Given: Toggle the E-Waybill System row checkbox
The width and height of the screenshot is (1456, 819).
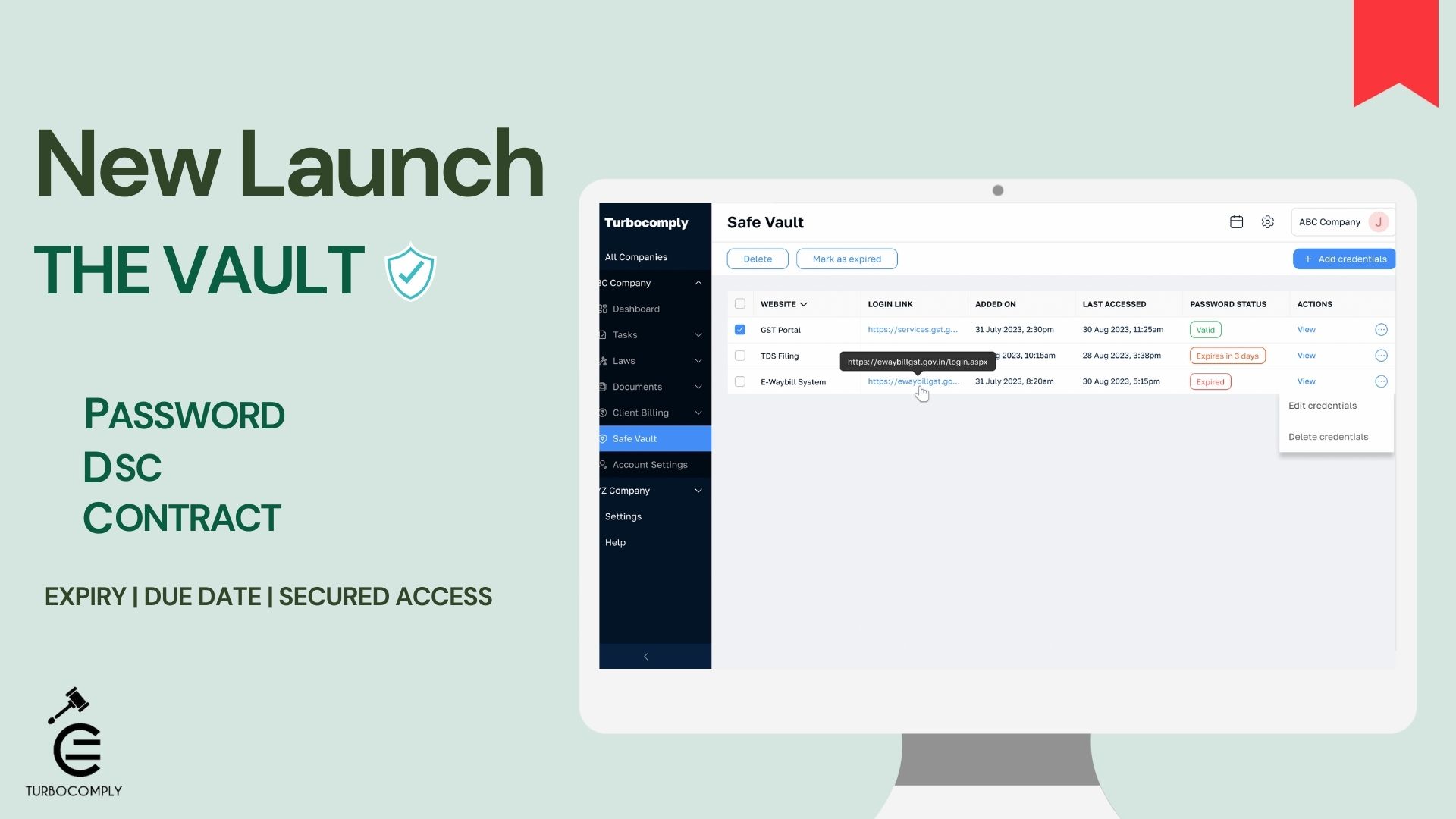Looking at the screenshot, I should click(739, 381).
